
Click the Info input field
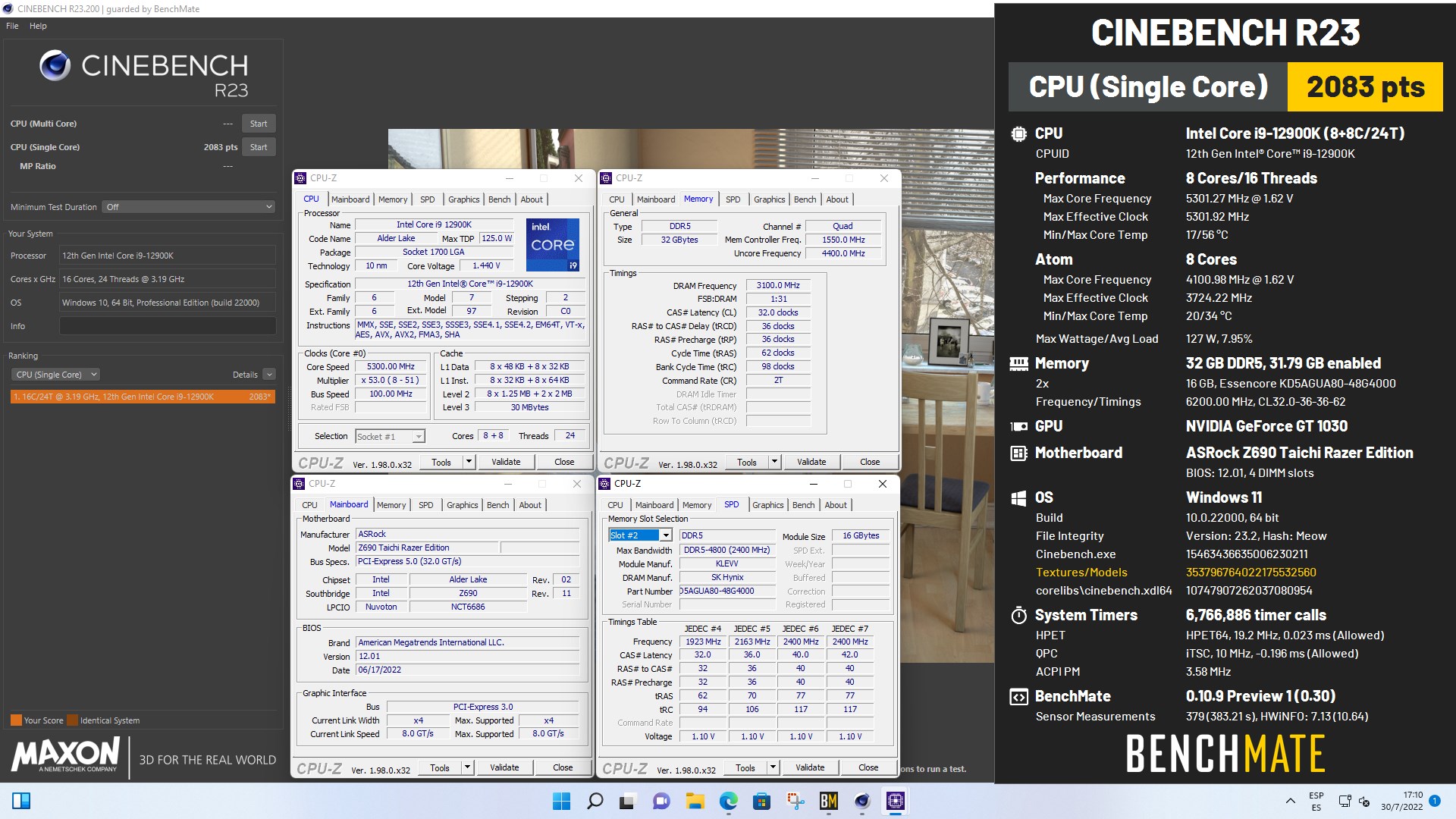click(x=168, y=326)
